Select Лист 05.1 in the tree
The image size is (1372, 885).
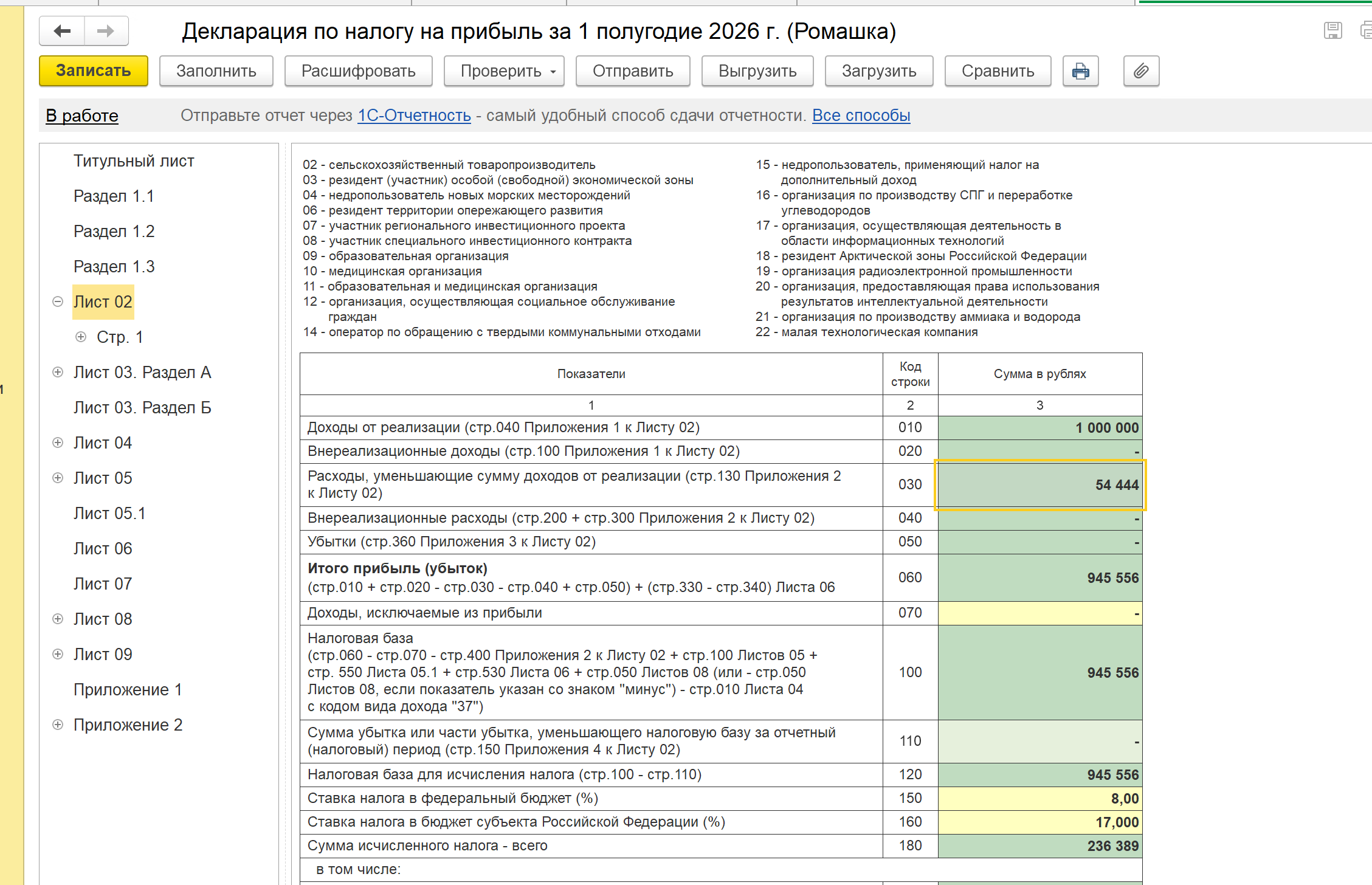pos(109,514)
